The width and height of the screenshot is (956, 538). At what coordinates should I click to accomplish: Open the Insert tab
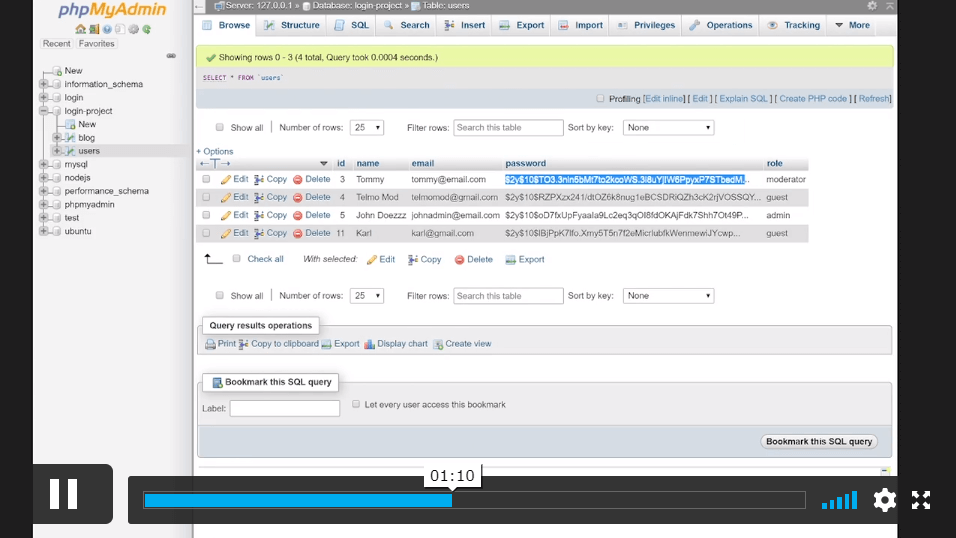click(x=465, y=25)
